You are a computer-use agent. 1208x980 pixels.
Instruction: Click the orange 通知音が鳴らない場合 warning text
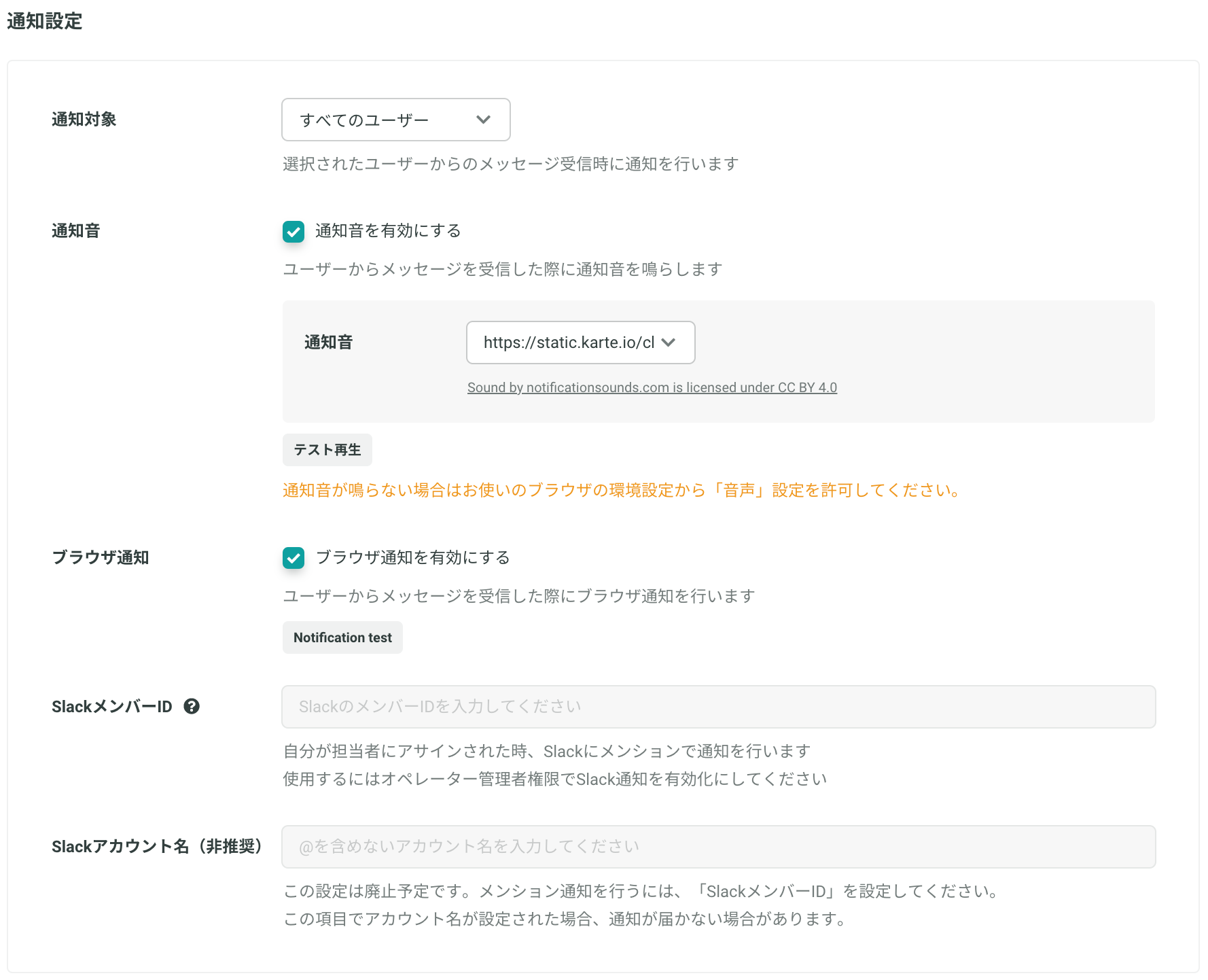[622, 490]
